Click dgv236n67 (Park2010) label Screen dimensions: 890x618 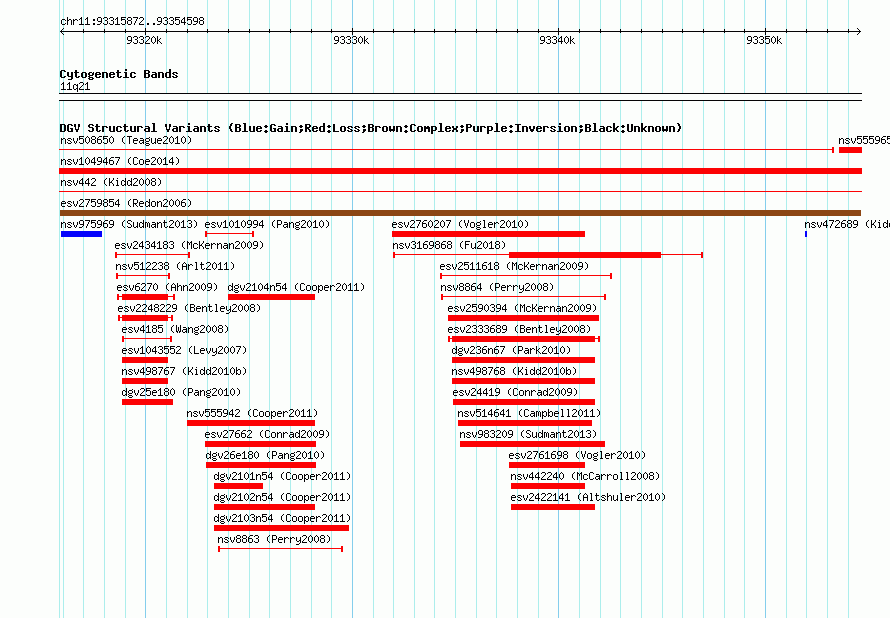point(511,350)
